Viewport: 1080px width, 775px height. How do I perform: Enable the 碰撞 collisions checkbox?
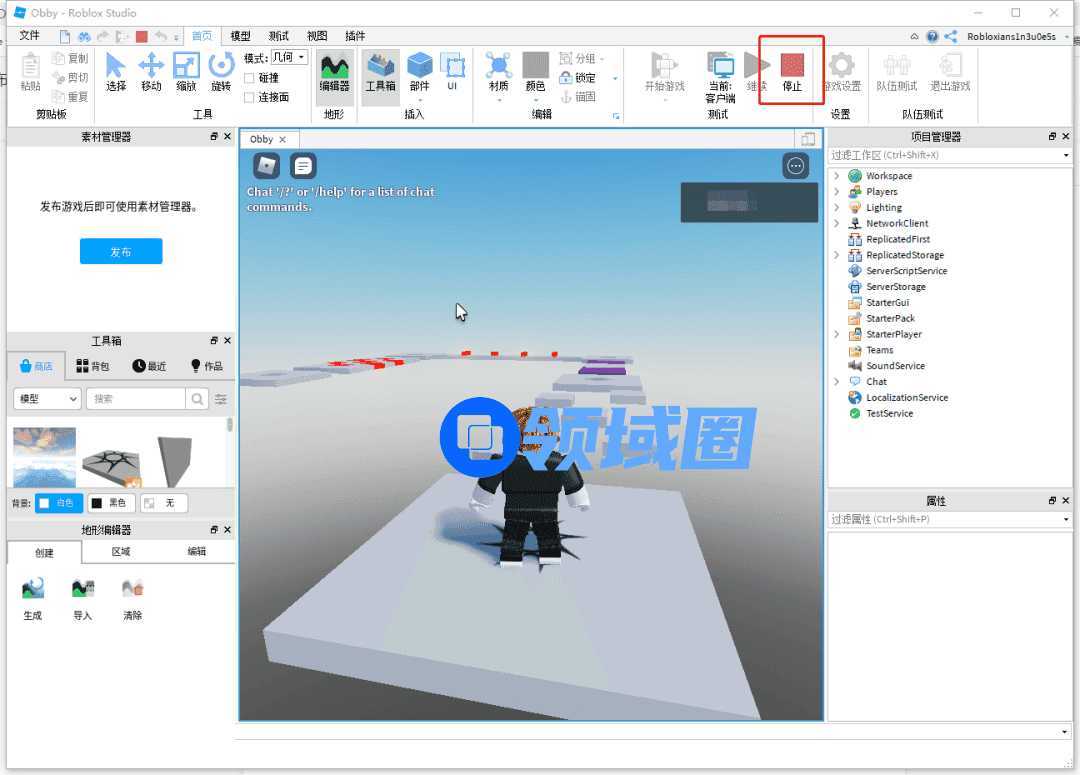pyautogui.click(x=250, y=78)
